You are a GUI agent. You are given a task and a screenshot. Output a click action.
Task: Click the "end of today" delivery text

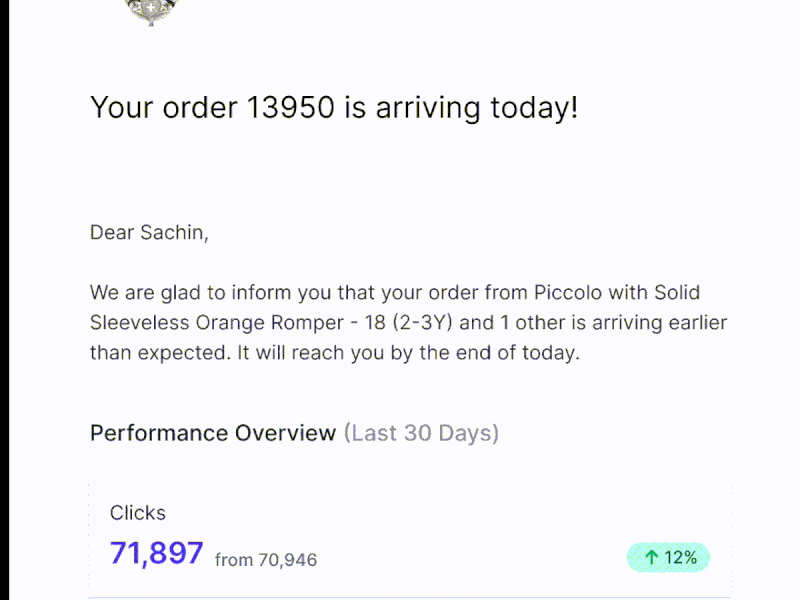coord(515,353)
